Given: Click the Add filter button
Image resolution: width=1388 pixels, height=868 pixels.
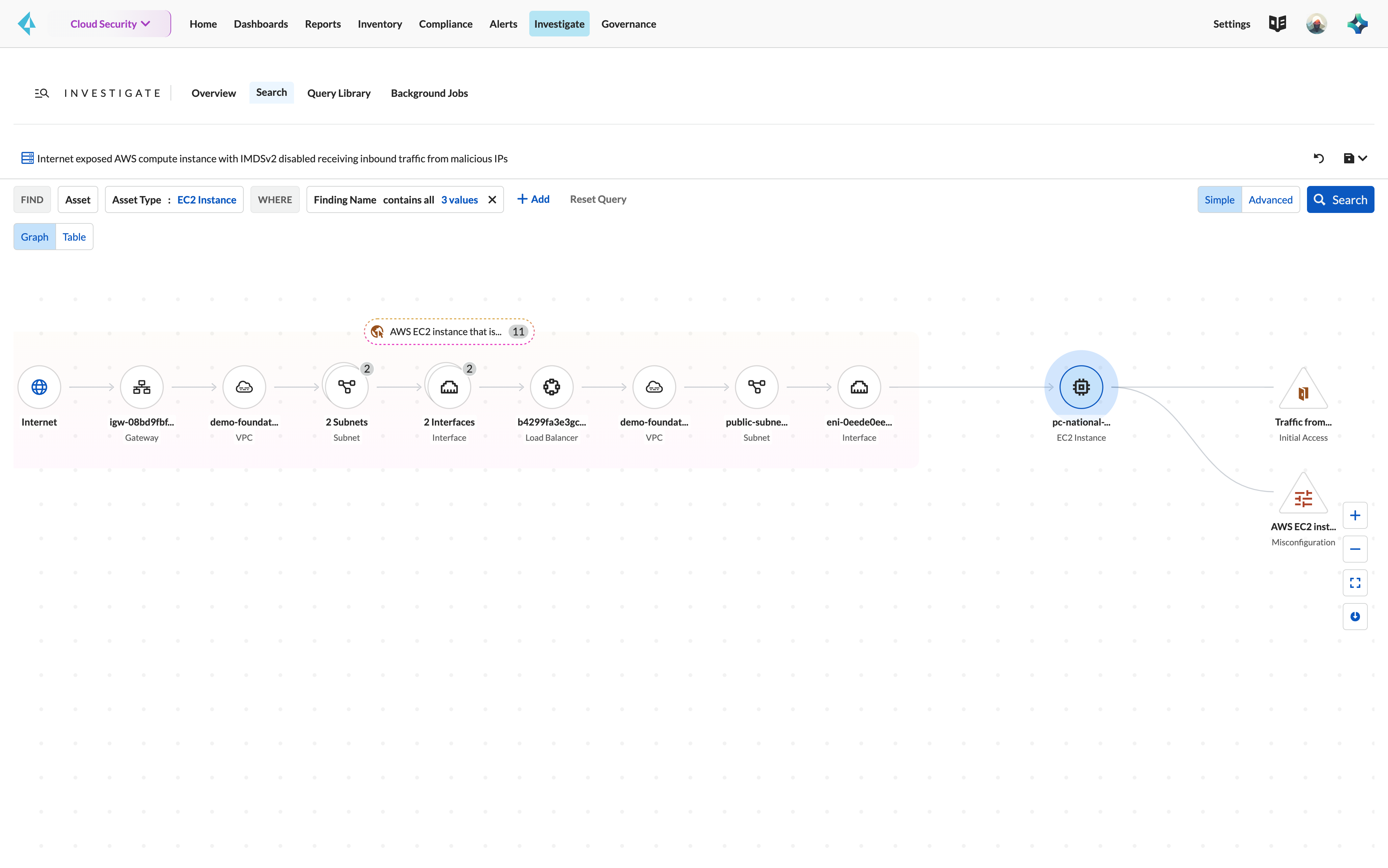Looking at the screenshot, I should pos(533,199).
